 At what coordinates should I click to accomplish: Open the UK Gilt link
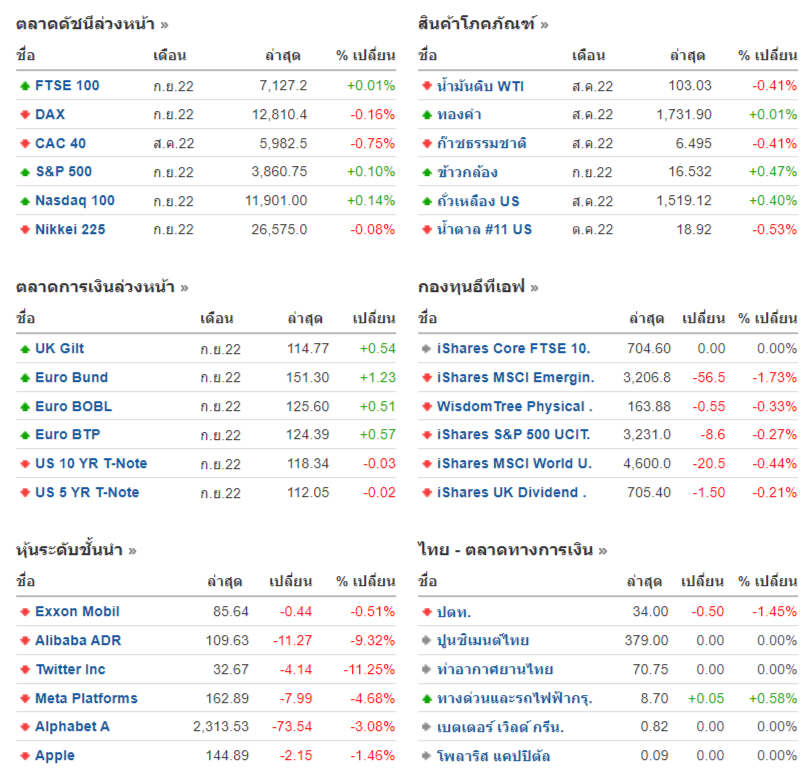point(59,349)
